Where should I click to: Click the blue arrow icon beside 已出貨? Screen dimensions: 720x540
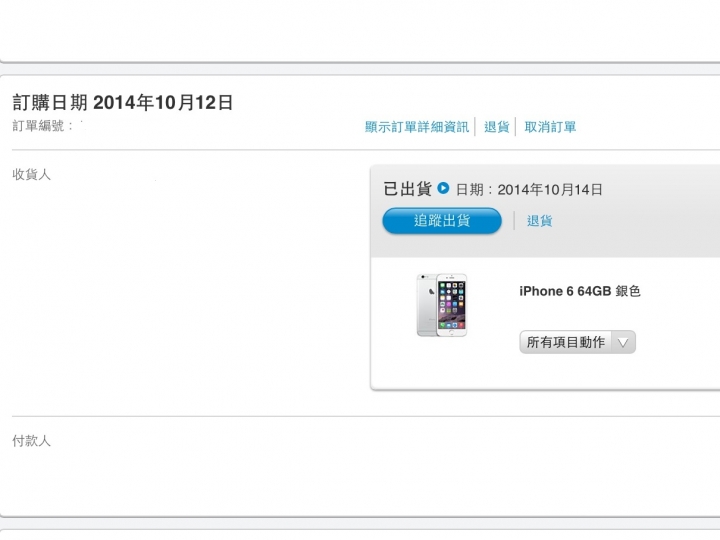(x=443, y=188)
